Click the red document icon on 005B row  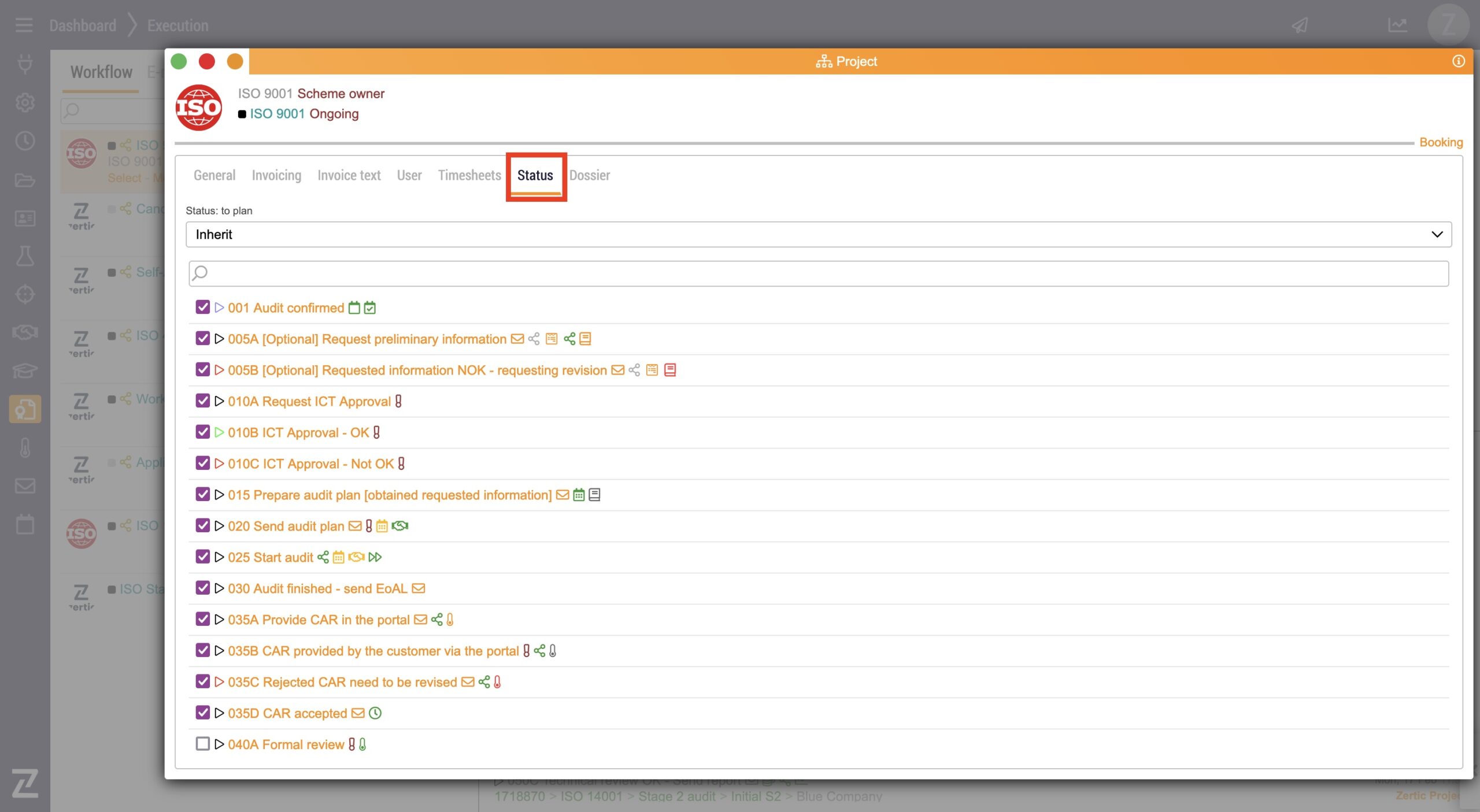tap(670, 370)
